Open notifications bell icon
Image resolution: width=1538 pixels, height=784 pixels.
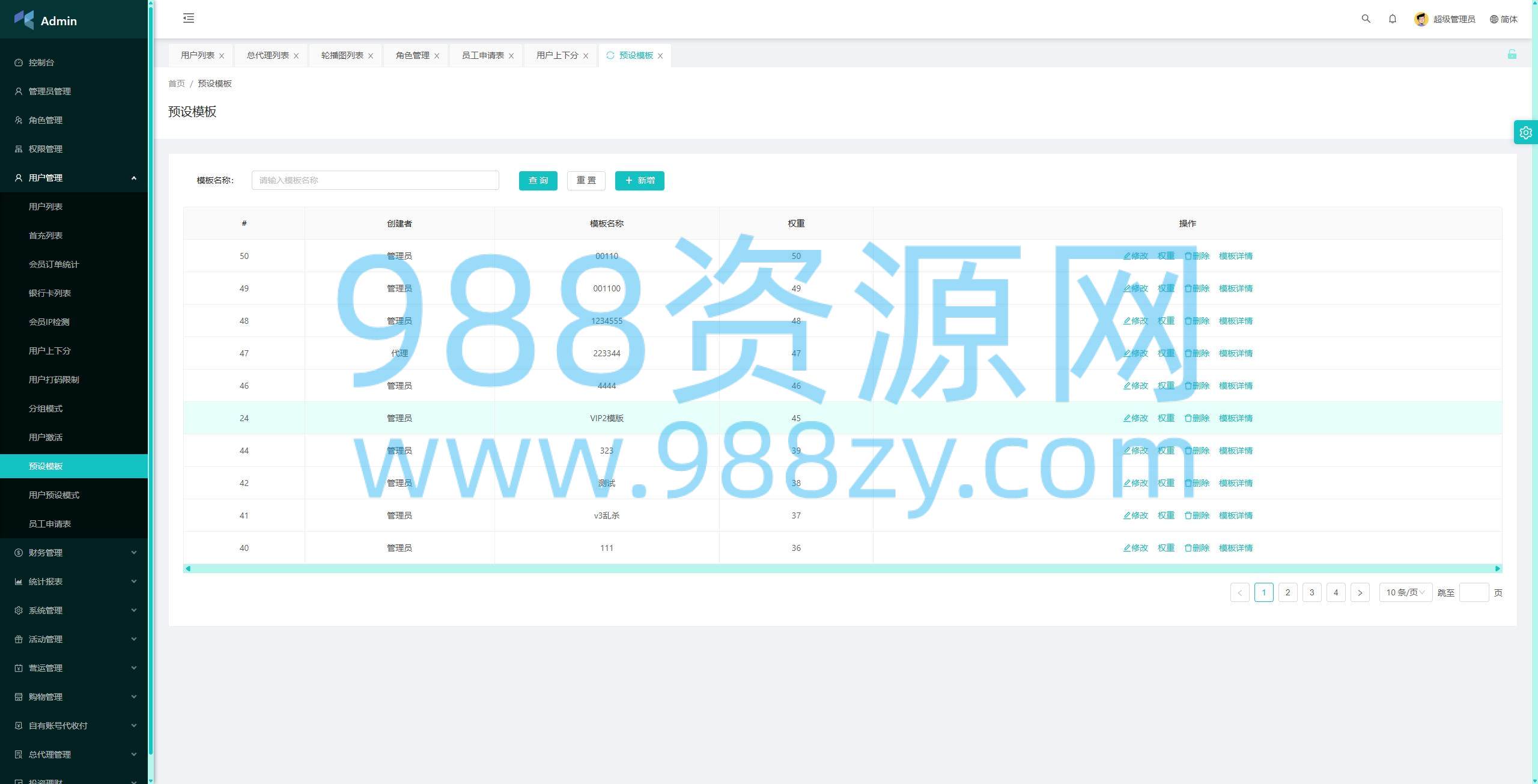coord(1392,19)
